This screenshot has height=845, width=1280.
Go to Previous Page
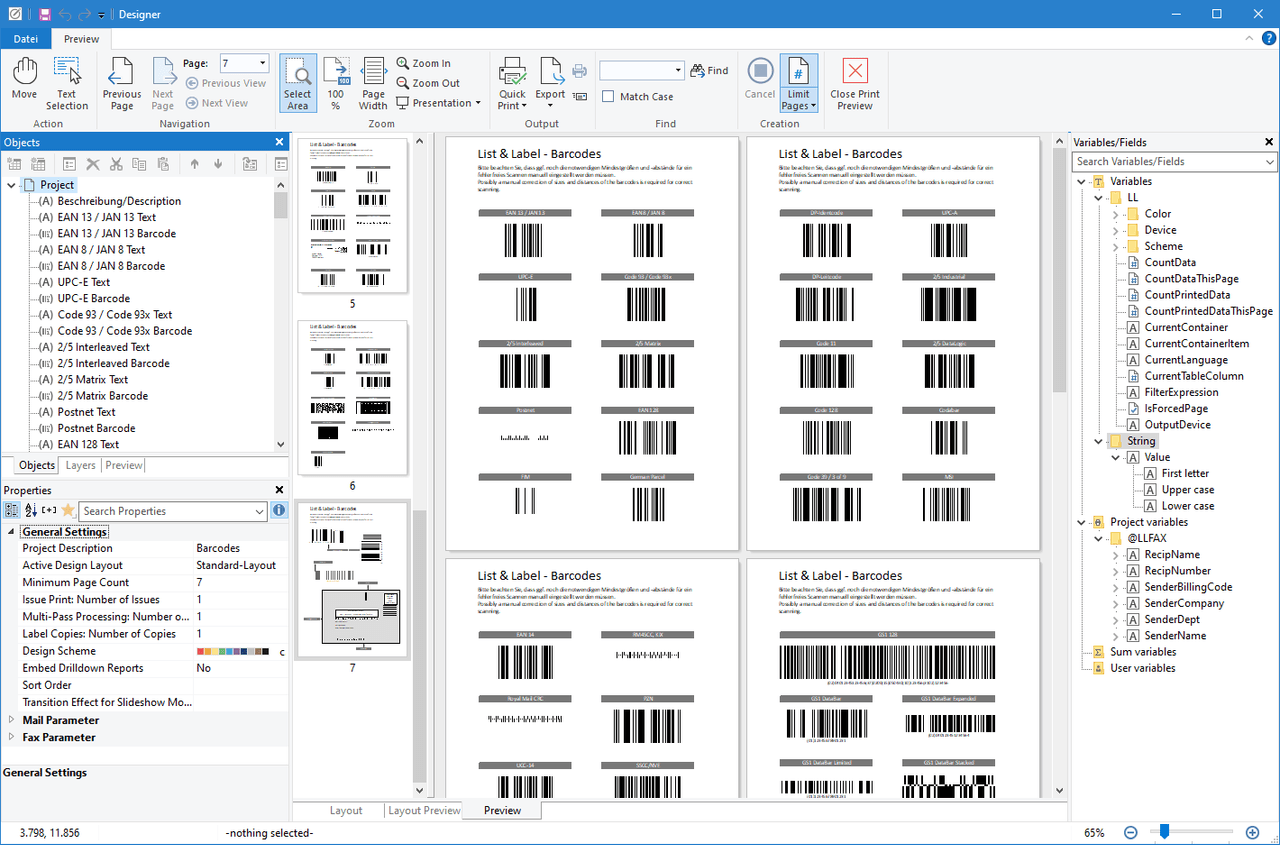pos(122,84)
